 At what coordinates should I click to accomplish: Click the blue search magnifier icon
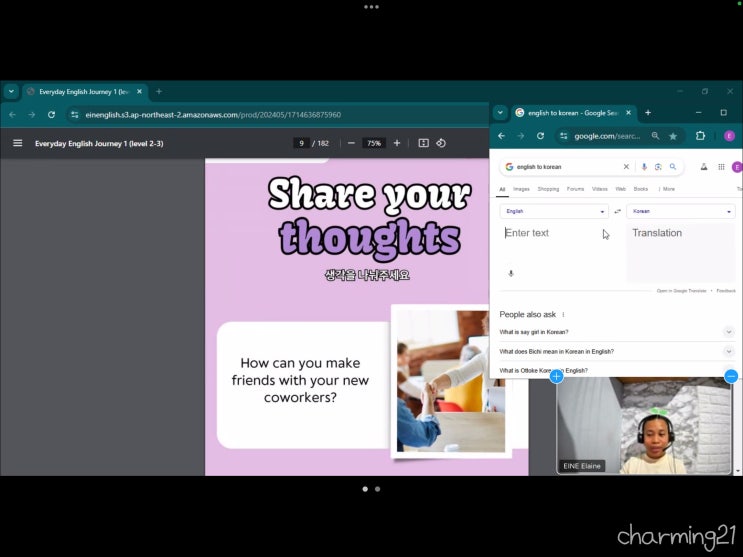(x=673, y=167)
